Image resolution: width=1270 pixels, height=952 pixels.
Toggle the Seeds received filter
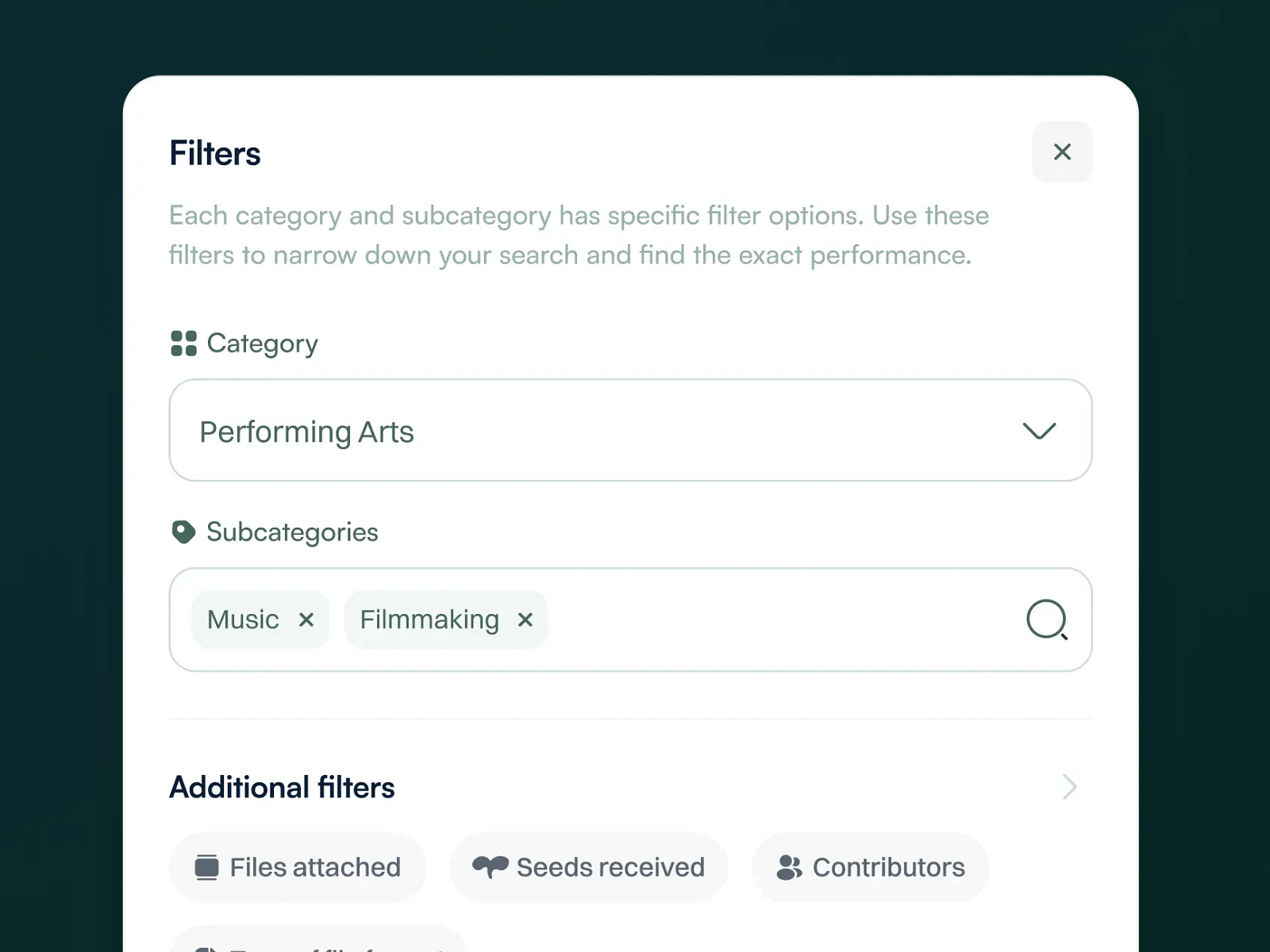[x=588, y=867]
